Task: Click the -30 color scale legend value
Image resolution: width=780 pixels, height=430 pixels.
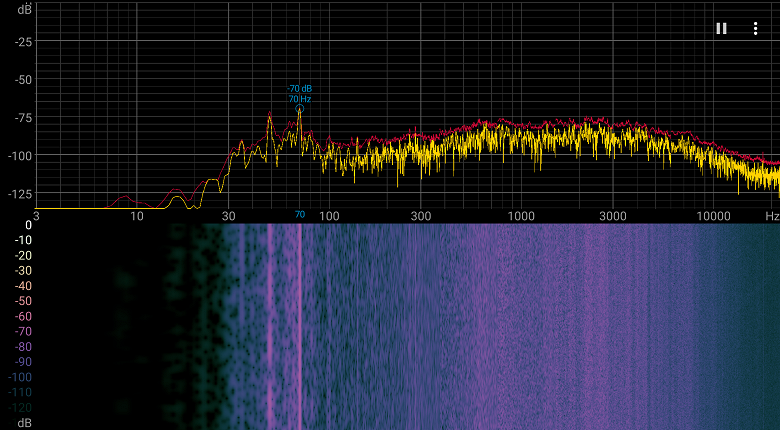Action: pos(23,271)
